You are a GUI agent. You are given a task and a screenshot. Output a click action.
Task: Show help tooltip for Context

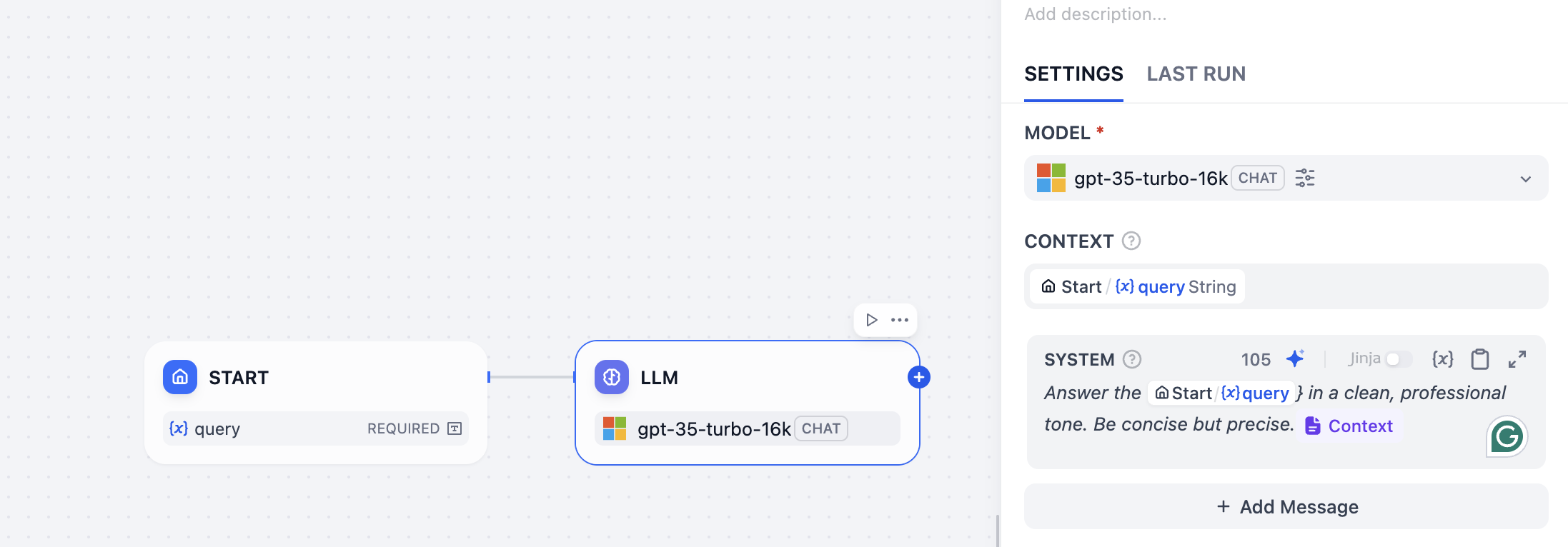[x=1131, y=241]
